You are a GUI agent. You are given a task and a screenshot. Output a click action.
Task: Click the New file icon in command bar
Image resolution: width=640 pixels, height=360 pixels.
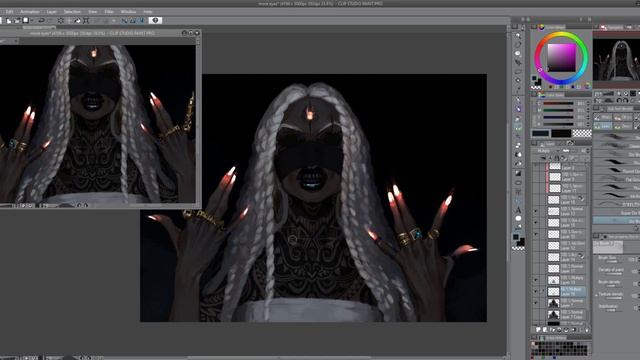8,20
